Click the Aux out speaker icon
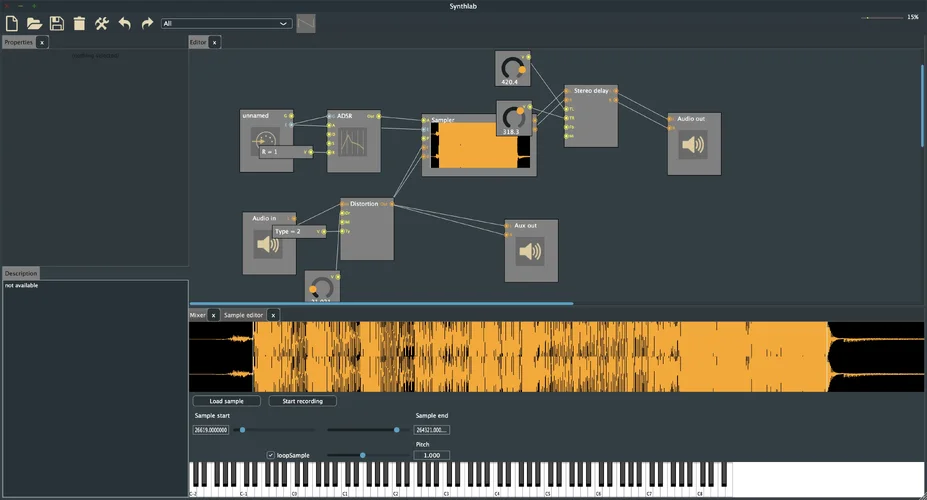The width and height of the screenshot is (927, 500). (530, 252)
